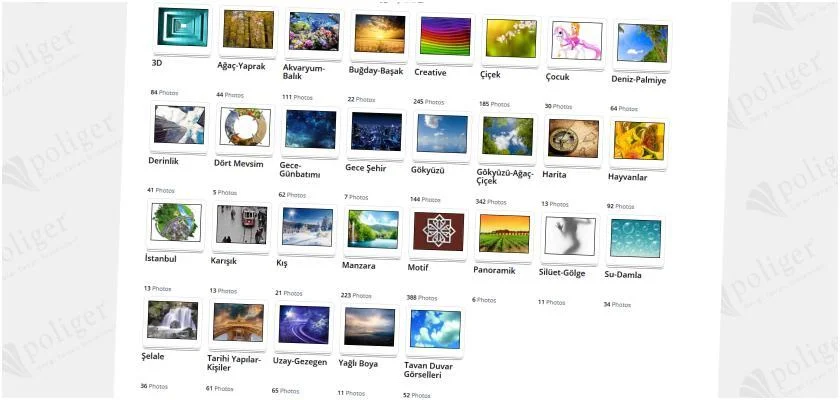Click the "Motif" album title
Viewport: 840px width, 400px height.
(x=418, y=268)
